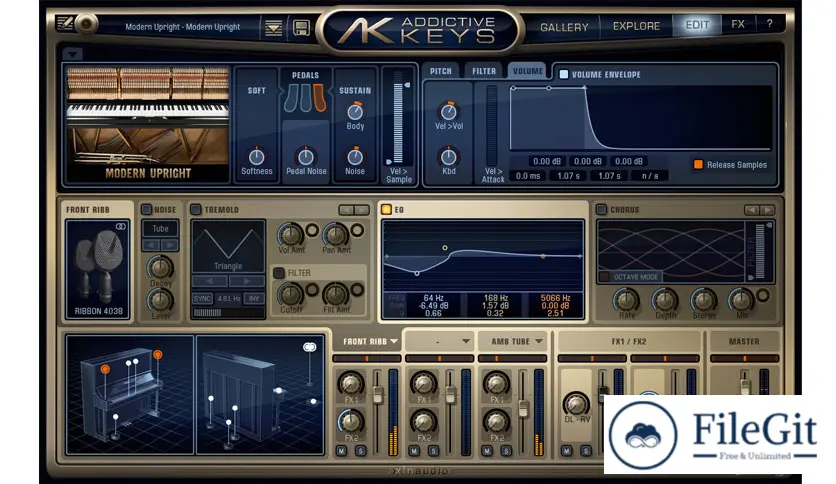The image size is (836, 484).
Task: Select previous tremolo waveform before Triangle
Action: pos(210,281)
